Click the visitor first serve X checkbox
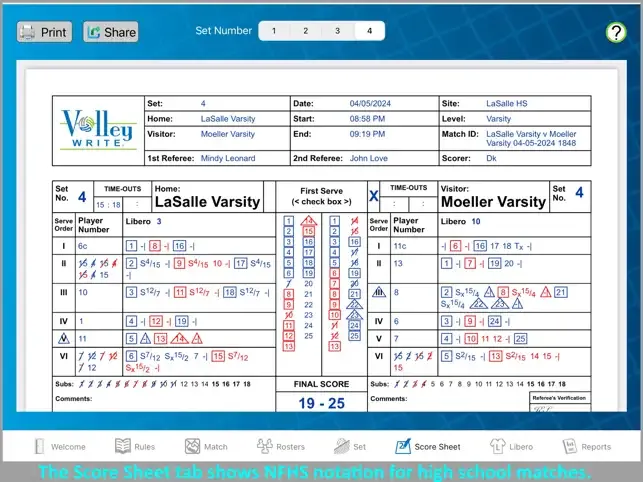This screenshot has width=643, height=482. tap(373, 196)
